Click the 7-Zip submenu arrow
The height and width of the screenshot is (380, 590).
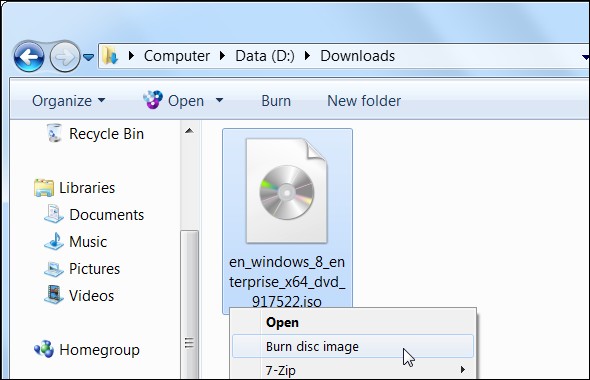(x=462, y=370)
